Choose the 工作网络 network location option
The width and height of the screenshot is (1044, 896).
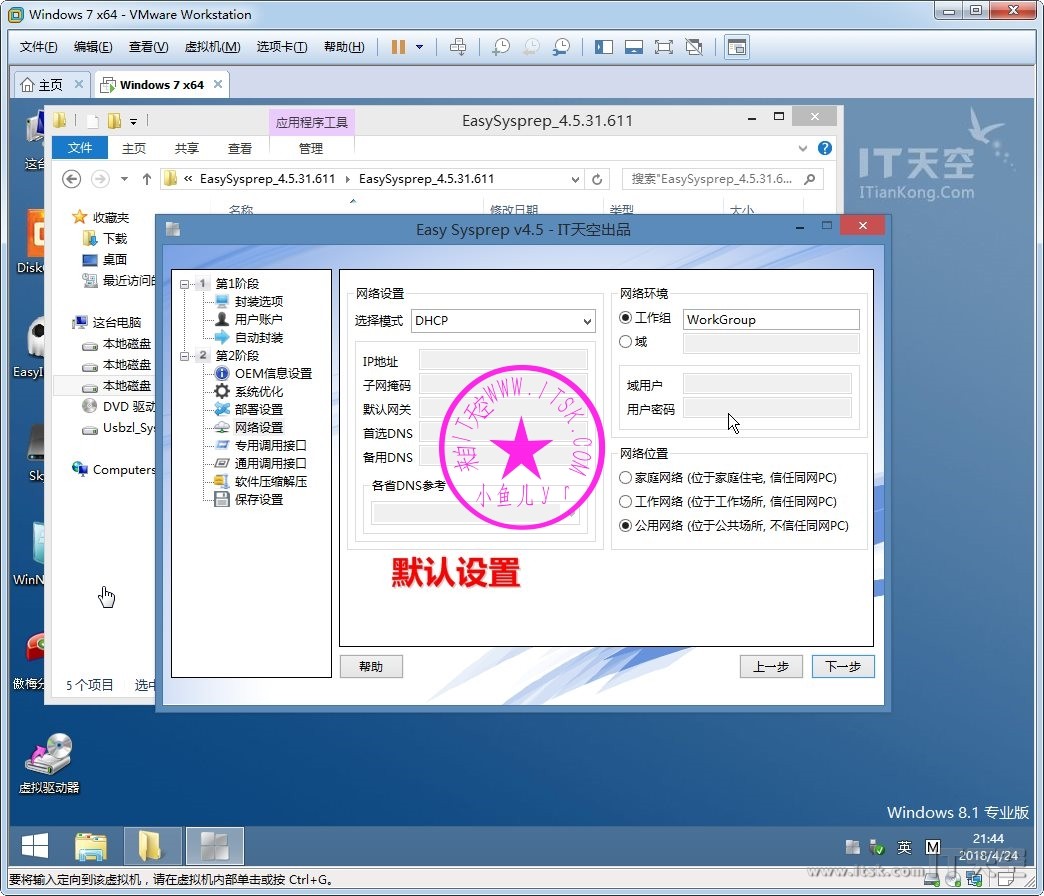626,502
